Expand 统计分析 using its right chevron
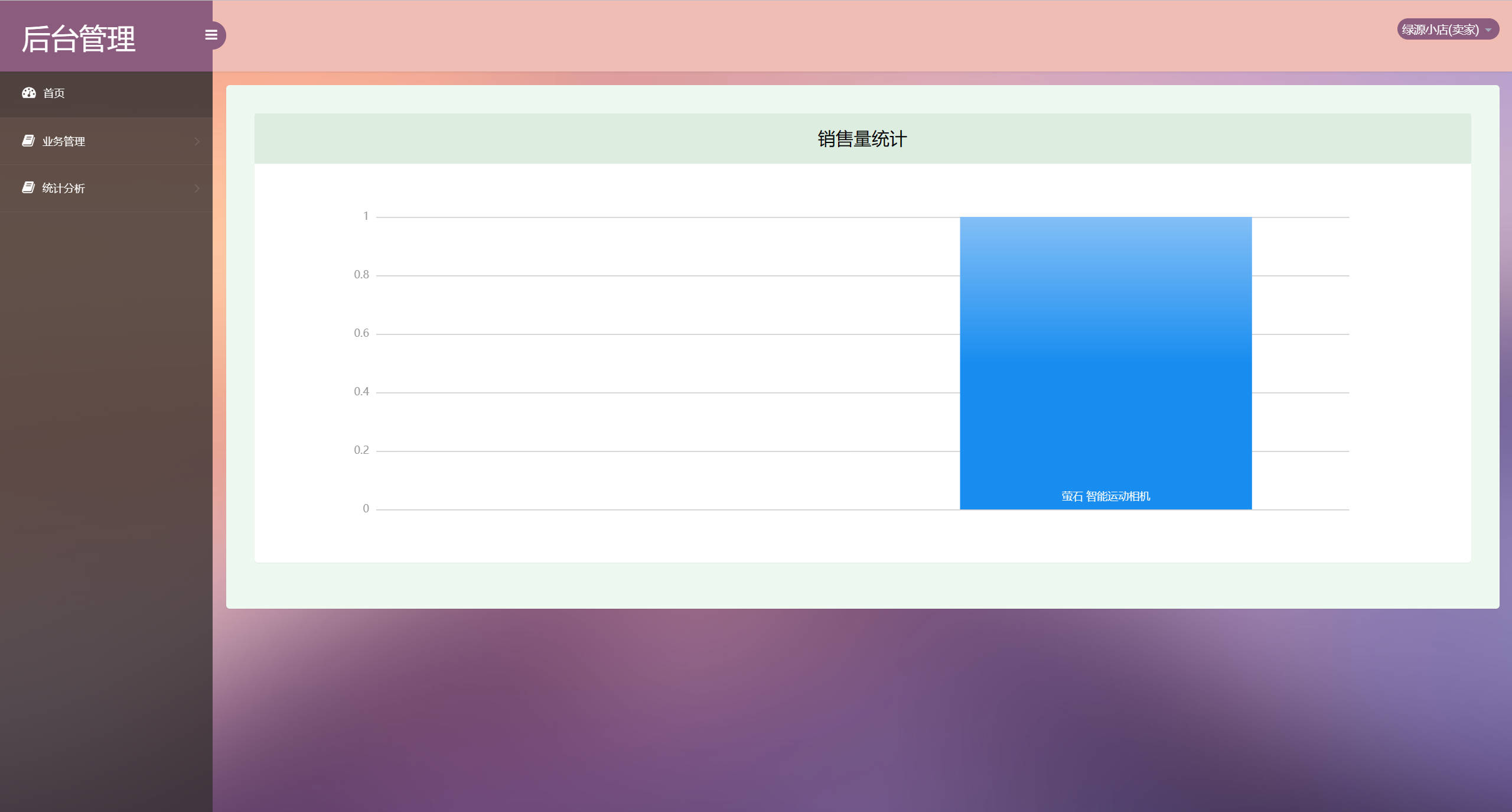 click(x=197, y=188)
